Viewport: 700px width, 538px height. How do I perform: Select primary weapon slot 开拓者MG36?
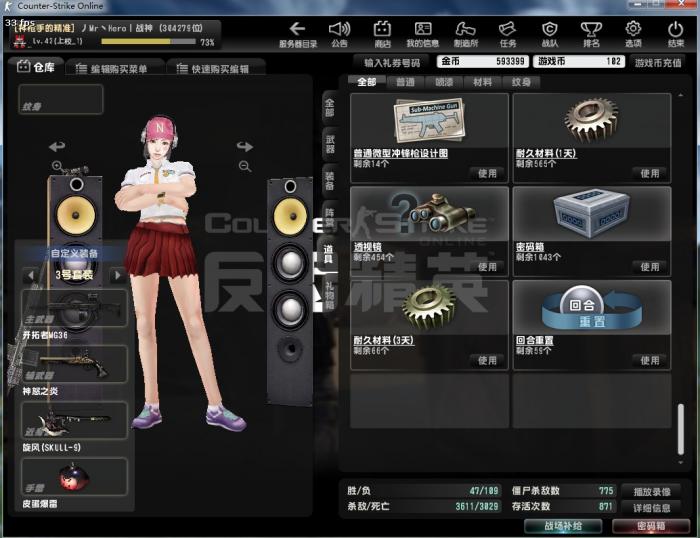point(74,308)
